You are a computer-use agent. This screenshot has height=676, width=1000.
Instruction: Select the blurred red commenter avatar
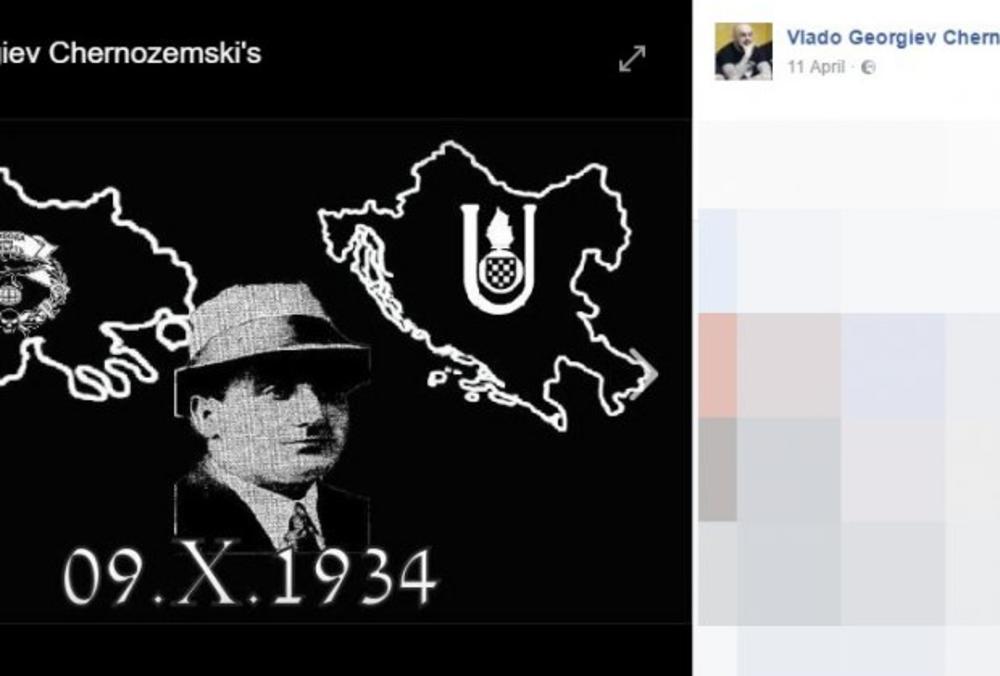(718, 365)
